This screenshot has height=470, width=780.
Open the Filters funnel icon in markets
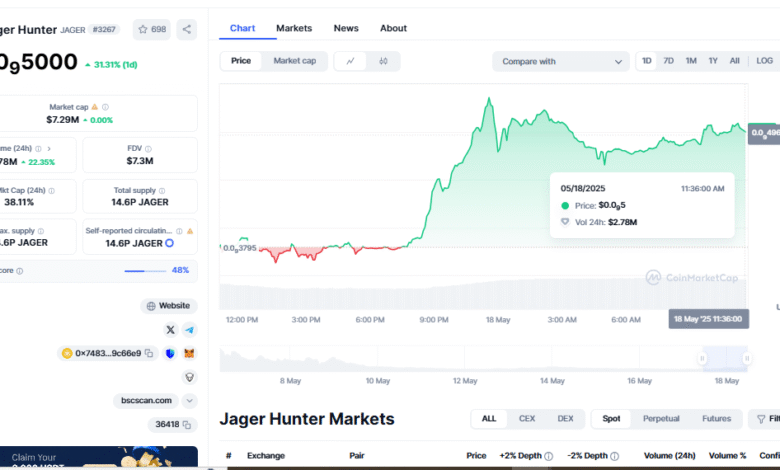pos(761,419)
